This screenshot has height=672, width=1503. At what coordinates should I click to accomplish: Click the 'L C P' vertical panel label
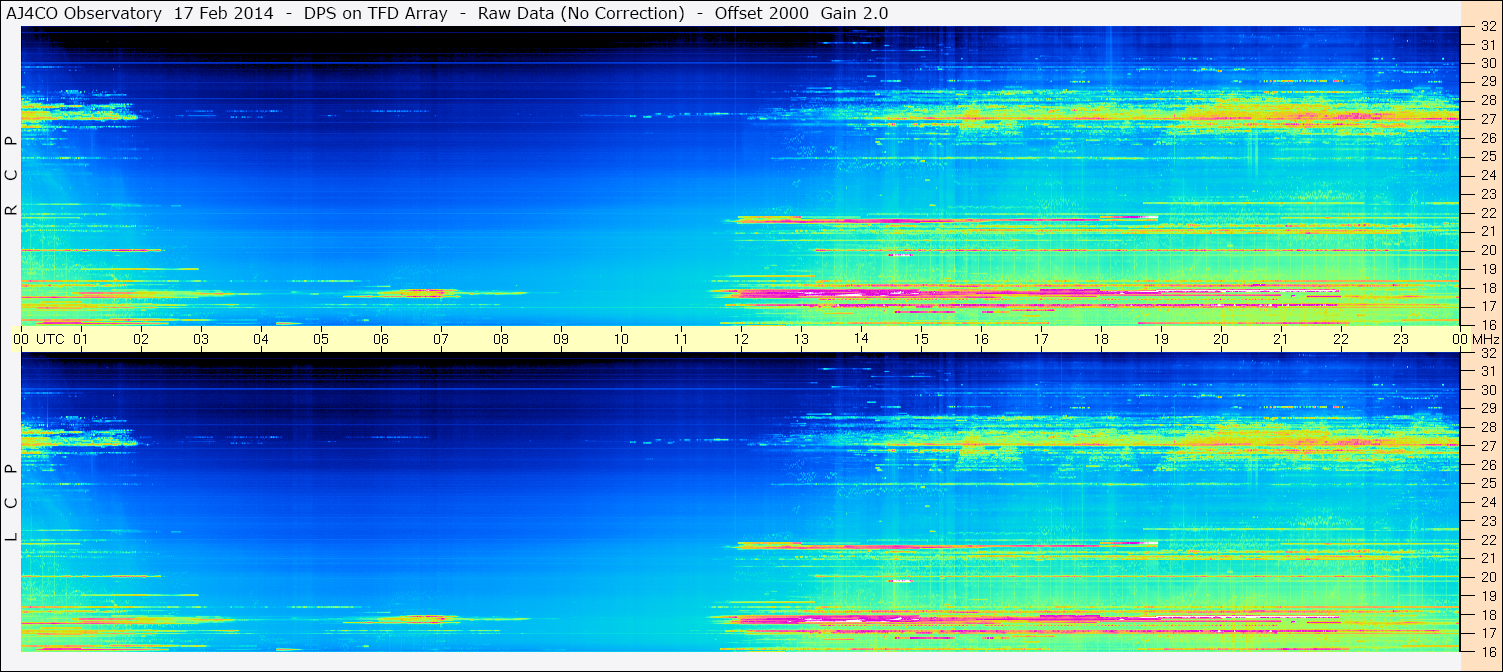point(11,502)
